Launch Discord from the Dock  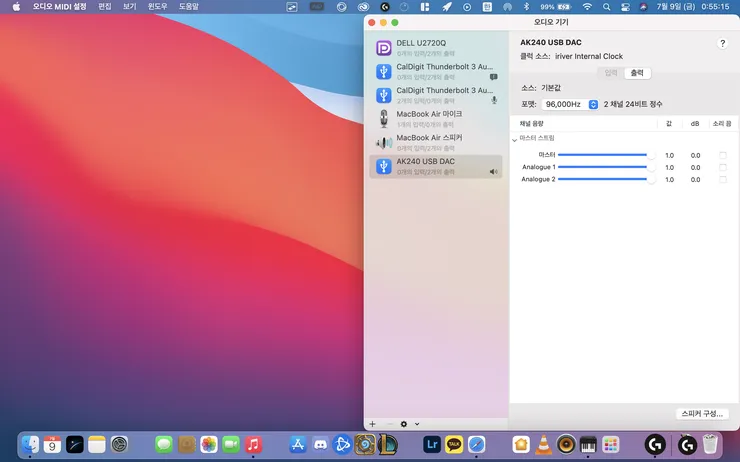(320, 444)
